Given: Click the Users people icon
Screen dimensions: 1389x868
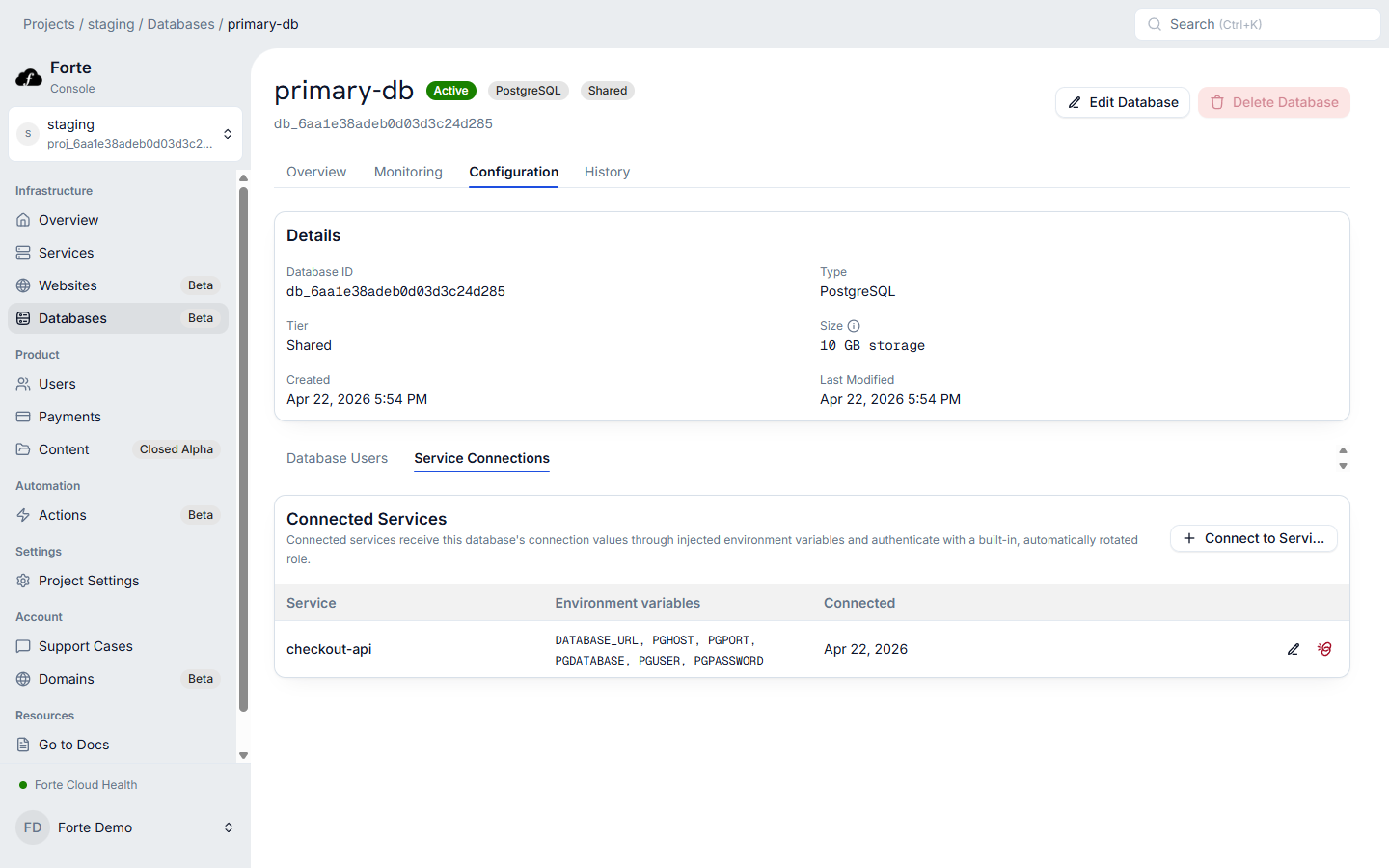Looking at the screenshot, I should pyautogui.click(x=23, y=384).
